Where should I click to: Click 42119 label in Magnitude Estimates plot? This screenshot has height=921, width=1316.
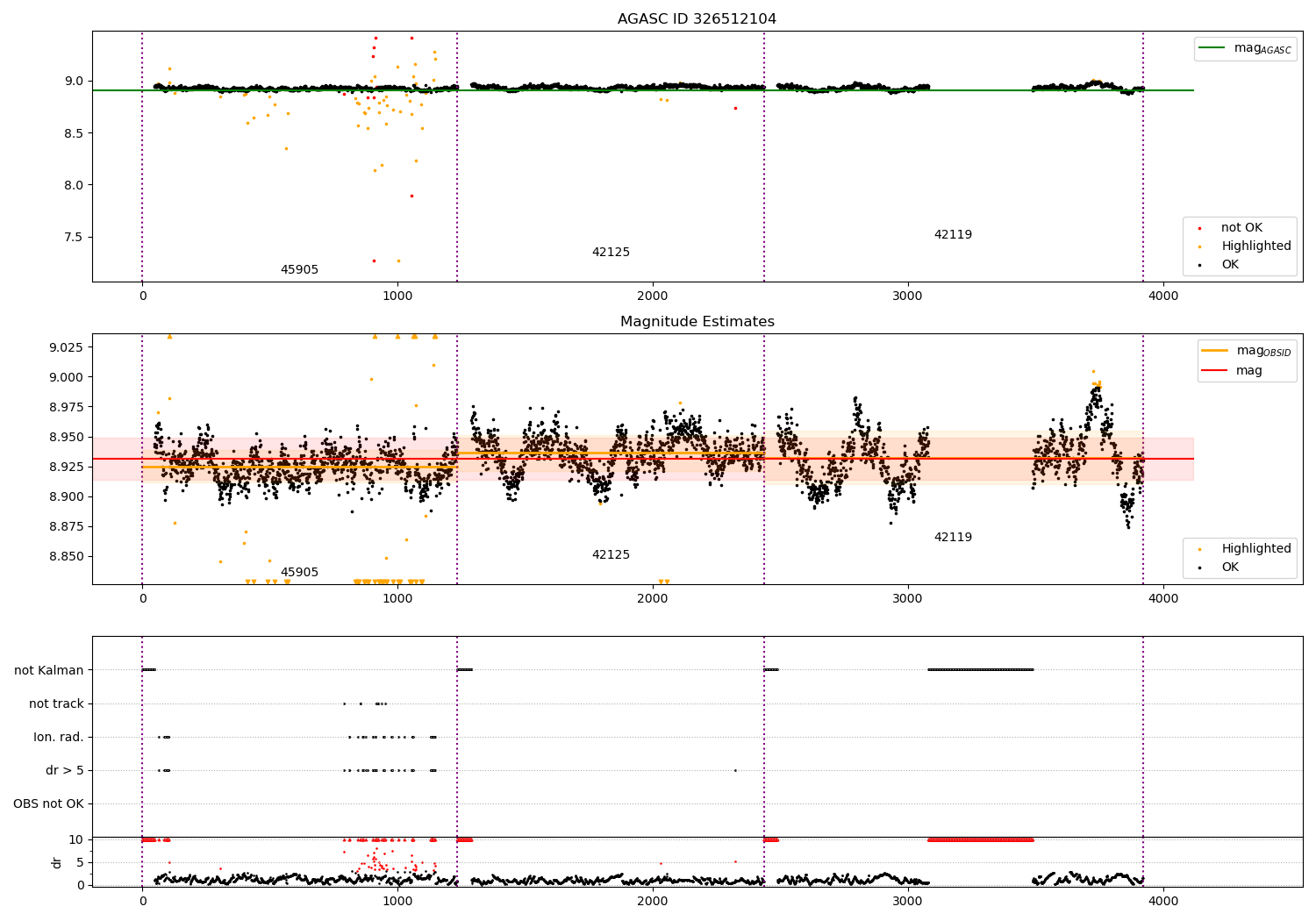953,538
